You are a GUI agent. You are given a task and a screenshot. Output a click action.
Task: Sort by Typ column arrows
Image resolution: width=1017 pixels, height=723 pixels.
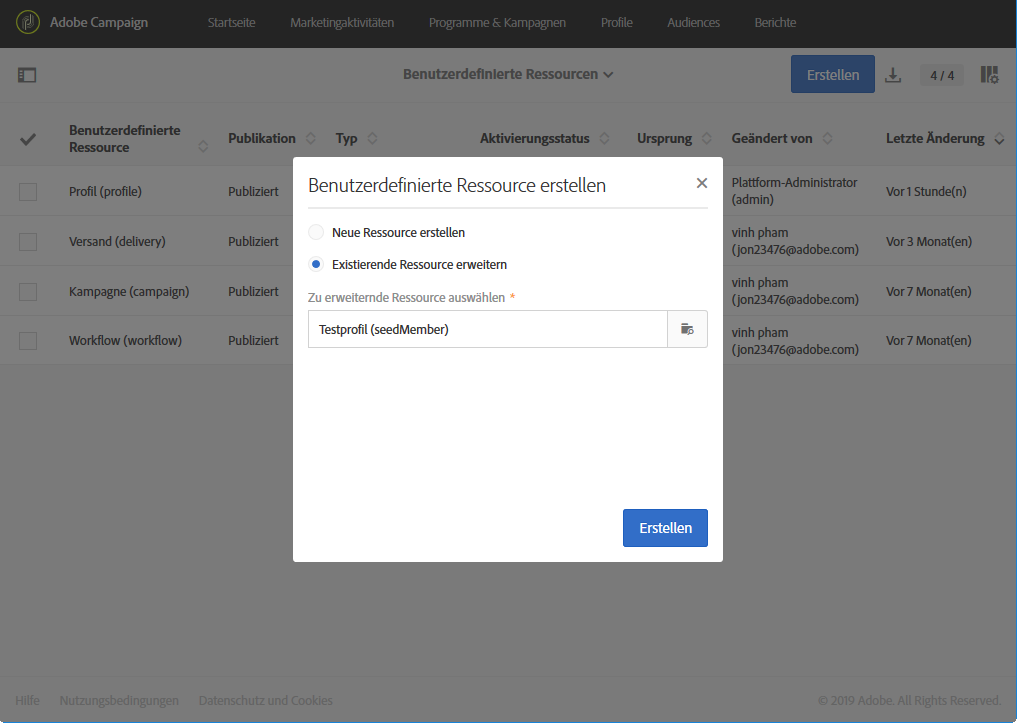click(372, 138)
